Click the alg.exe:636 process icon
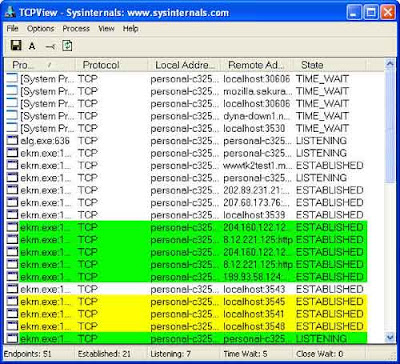400x364 pixels. point(12,141)
